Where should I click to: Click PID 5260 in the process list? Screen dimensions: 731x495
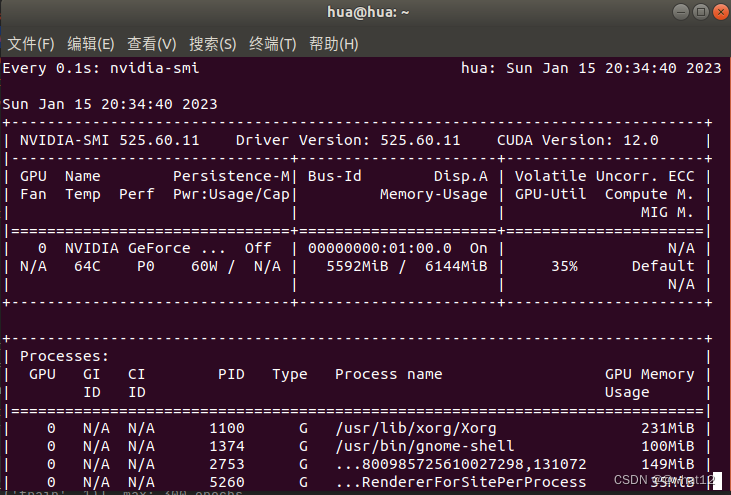227,482
